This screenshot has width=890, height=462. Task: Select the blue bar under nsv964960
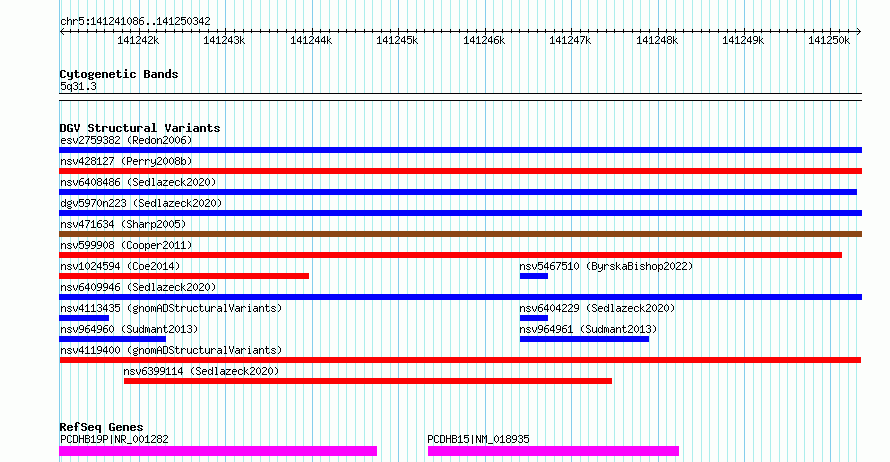[x=112, y=339]
